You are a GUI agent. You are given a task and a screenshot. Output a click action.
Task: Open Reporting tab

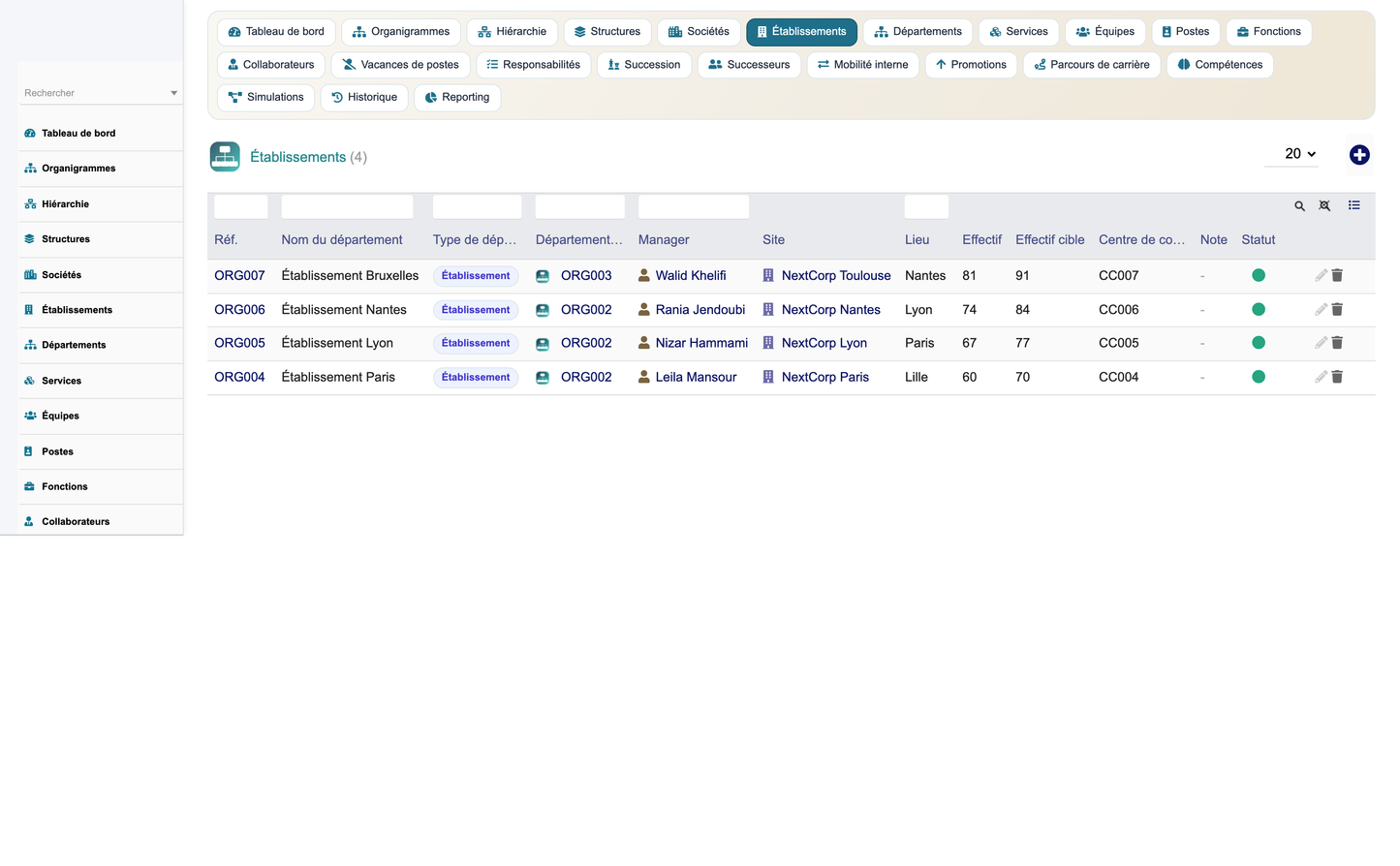coord(457,98)
